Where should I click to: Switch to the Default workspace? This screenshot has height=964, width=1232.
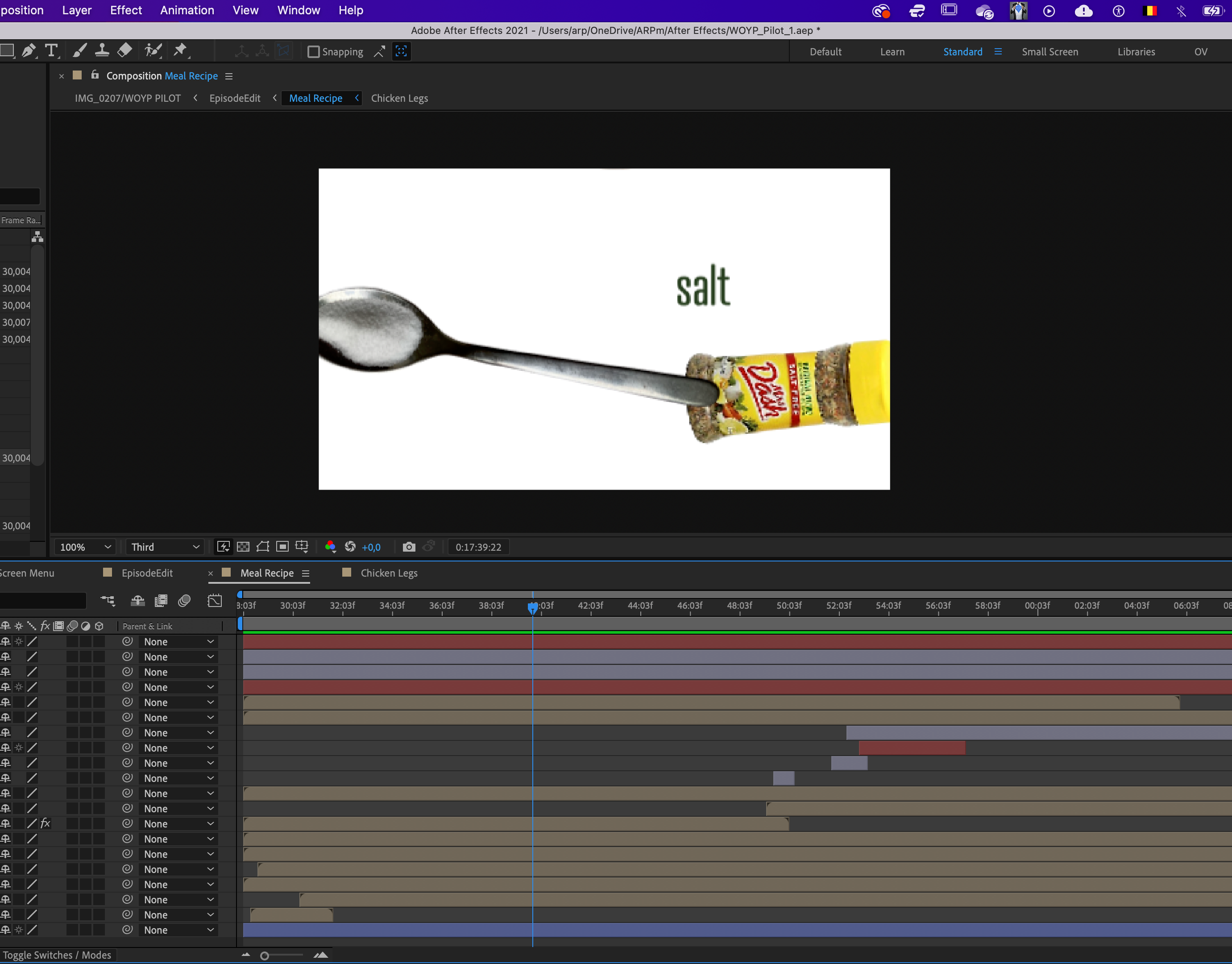tap(825, 52)
